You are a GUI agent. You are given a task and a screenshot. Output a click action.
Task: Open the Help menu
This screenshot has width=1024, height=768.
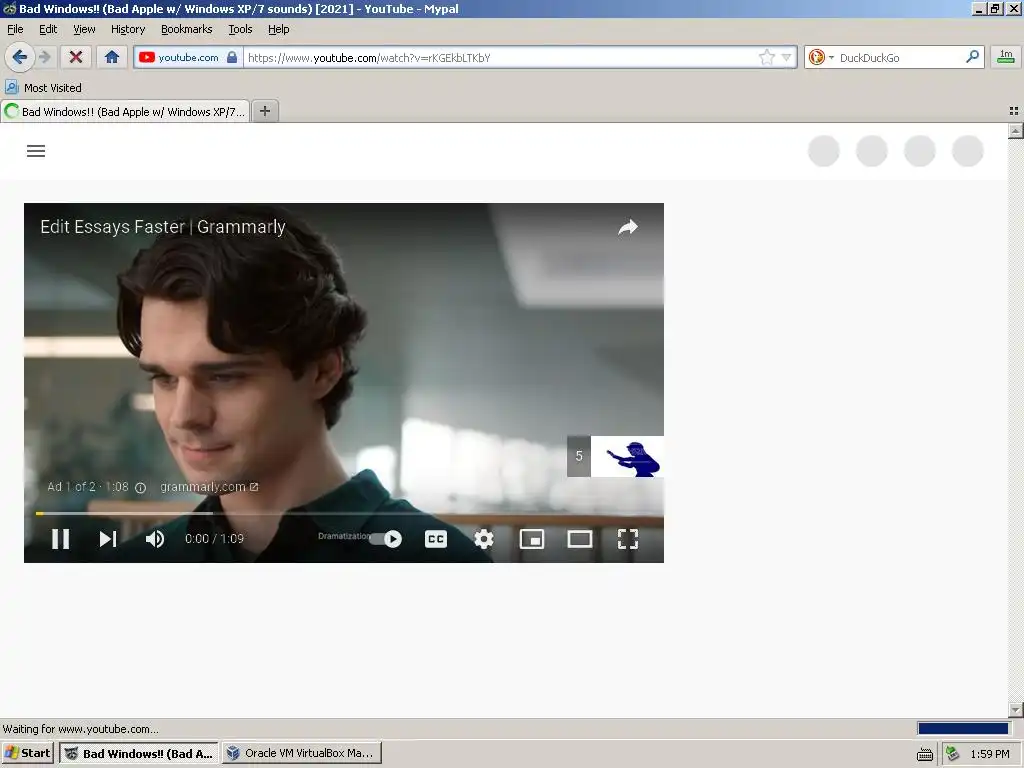pyautogui.click(x=279, y=29)
